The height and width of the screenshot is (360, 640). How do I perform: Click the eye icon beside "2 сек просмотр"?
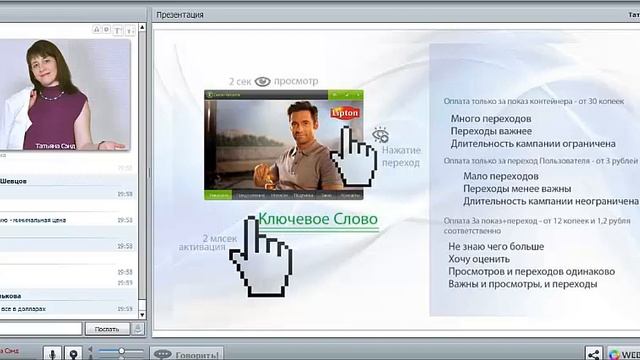tap(262, 82)
